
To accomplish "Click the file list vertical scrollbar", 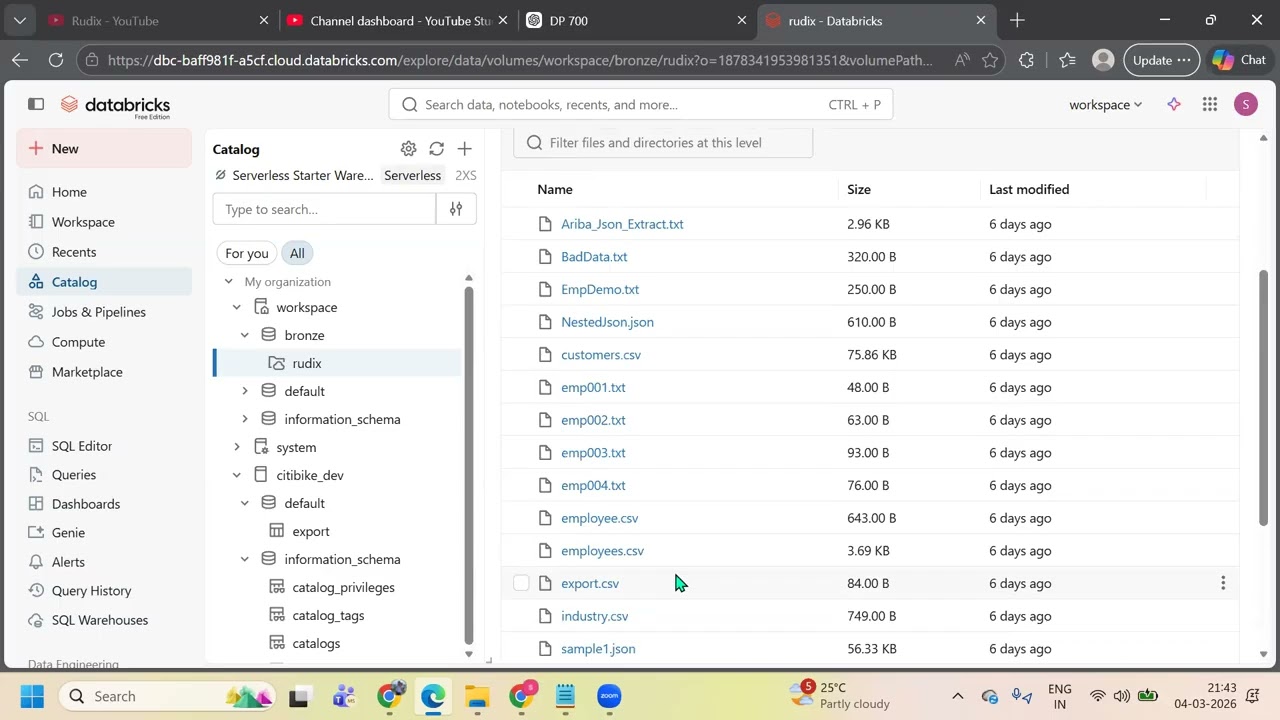I will (x=1263, y=398).
